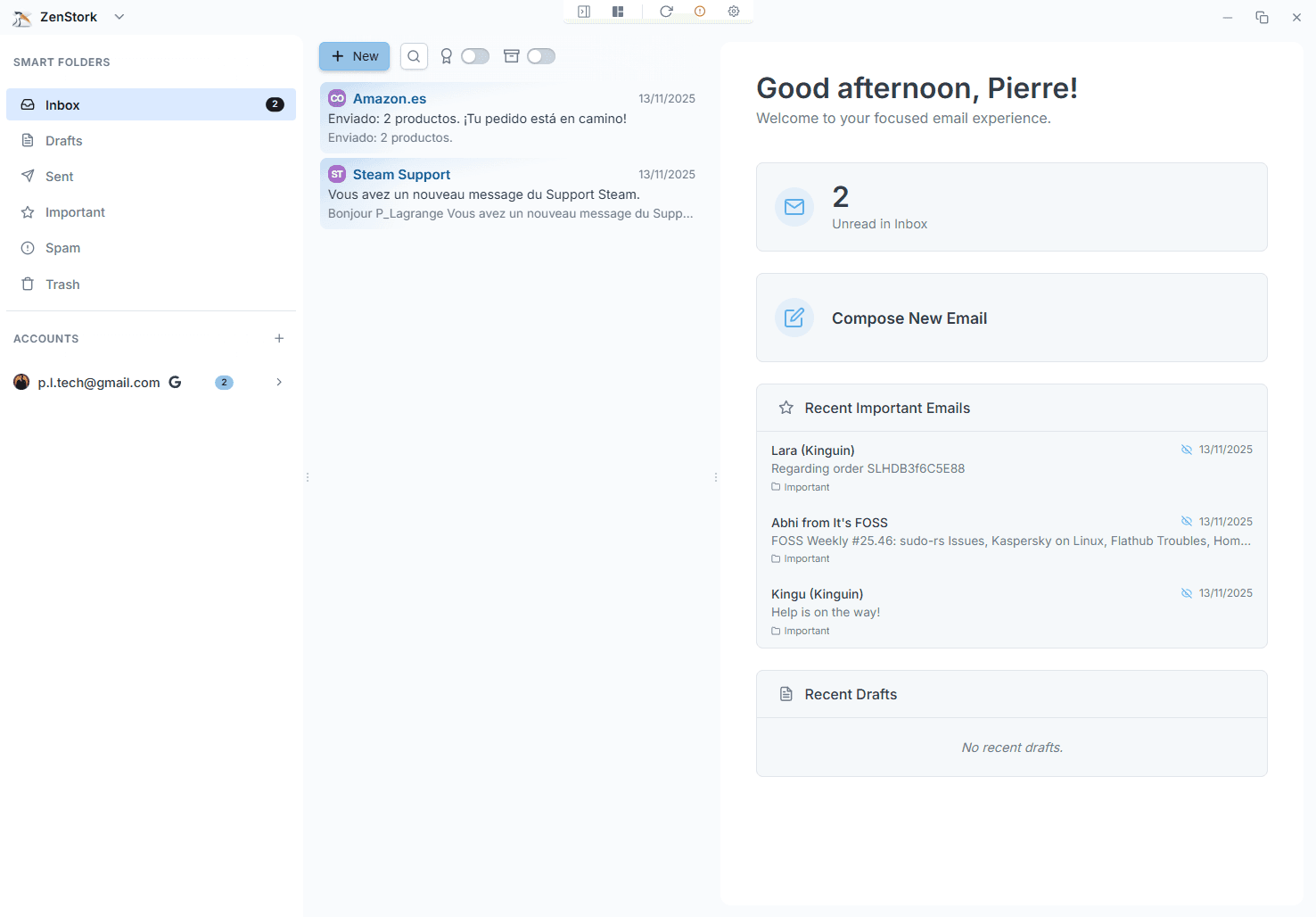Click the hidden-eye icon on Lara (Kinguin) email
The image size is (1316, 917).
tap(1187, 450)
